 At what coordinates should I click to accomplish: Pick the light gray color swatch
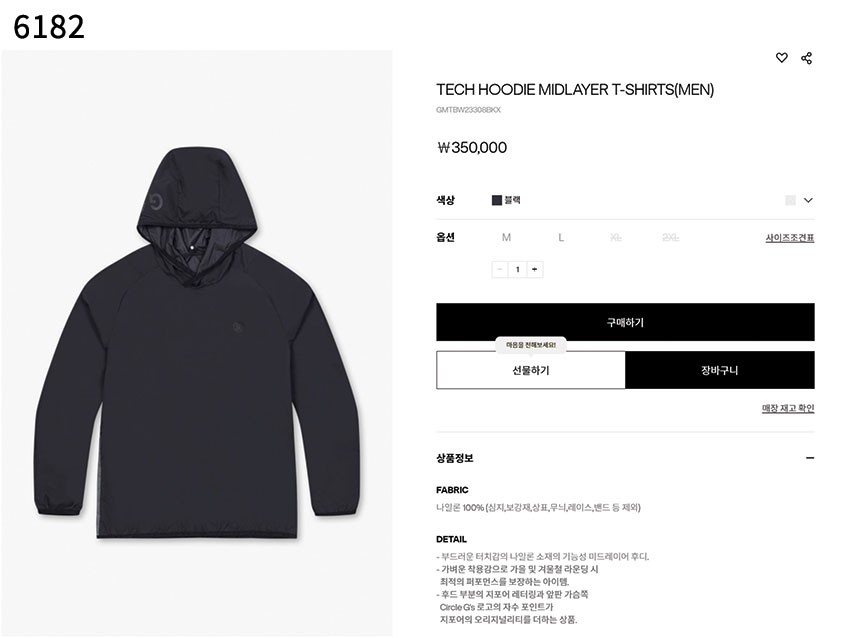(790, 200)
